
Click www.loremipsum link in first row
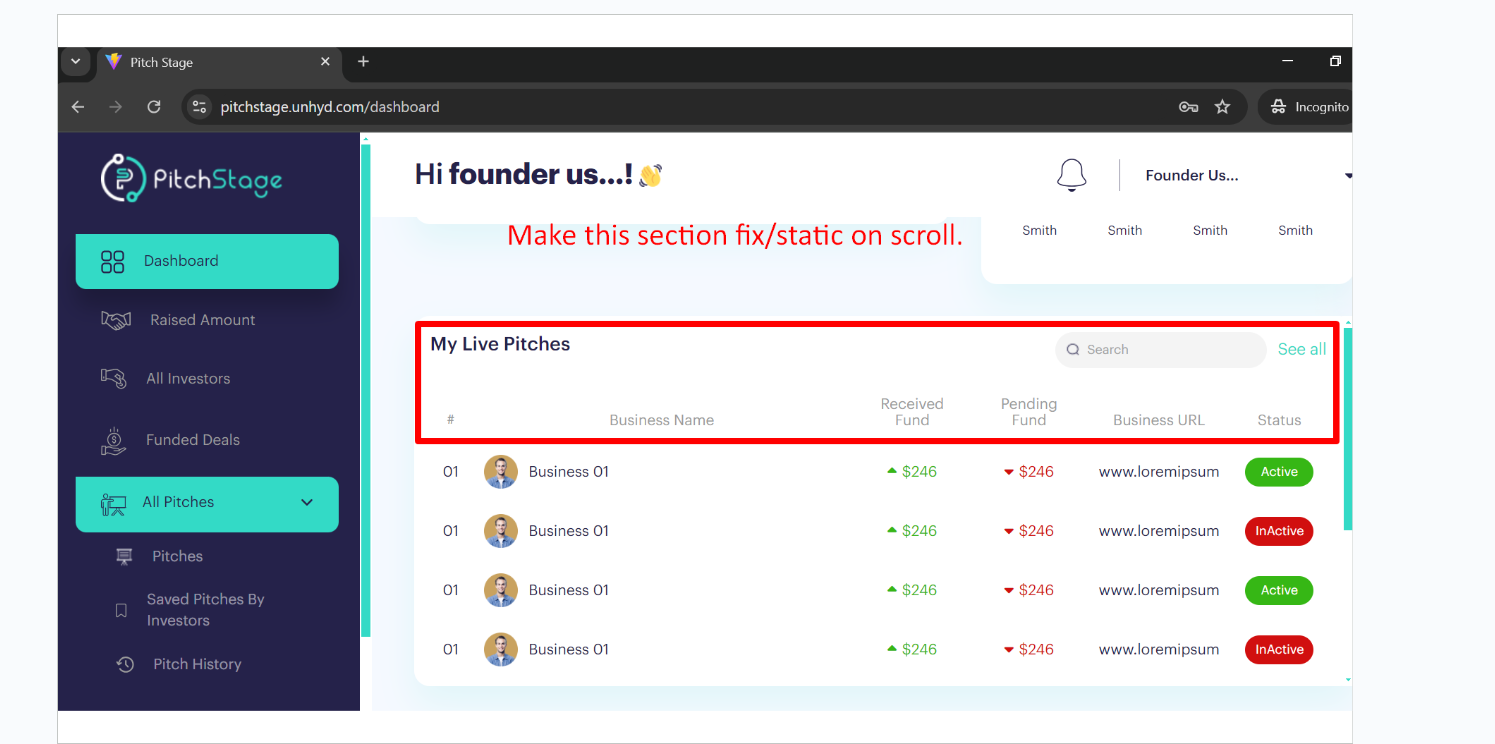[1159, 472]
